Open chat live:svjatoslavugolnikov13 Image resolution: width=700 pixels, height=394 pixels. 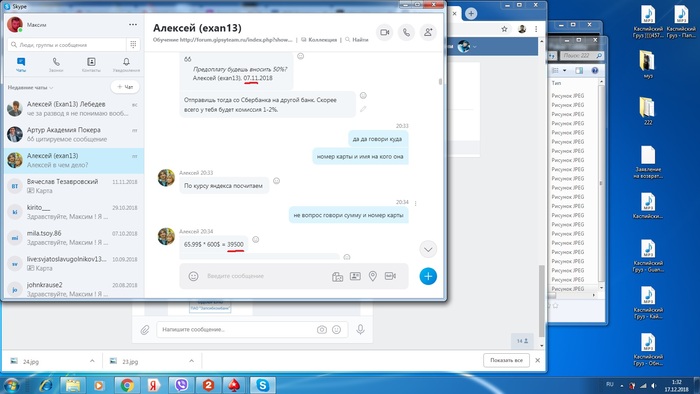74,264
